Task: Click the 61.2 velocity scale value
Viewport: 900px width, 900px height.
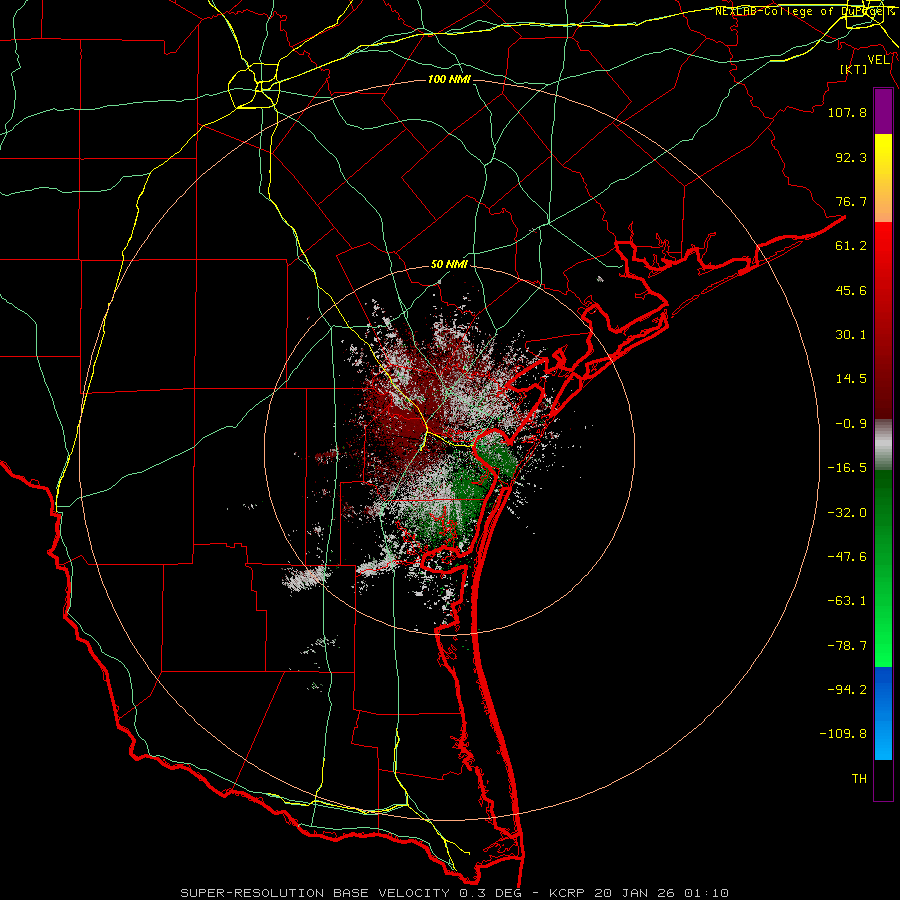Action: 851,246
